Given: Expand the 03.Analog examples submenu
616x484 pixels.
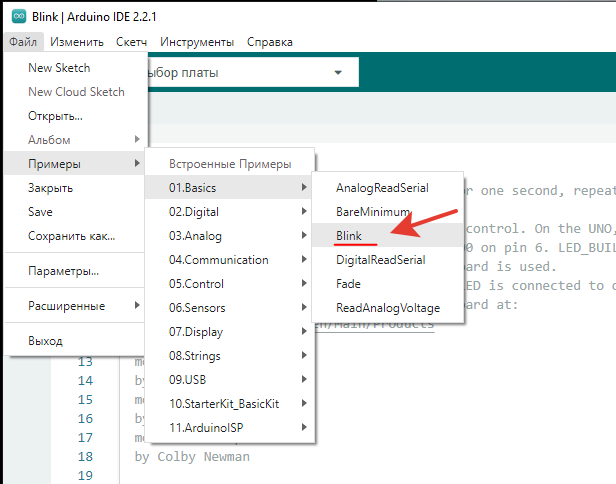Looking at the screenshot, I should (230, 236).
